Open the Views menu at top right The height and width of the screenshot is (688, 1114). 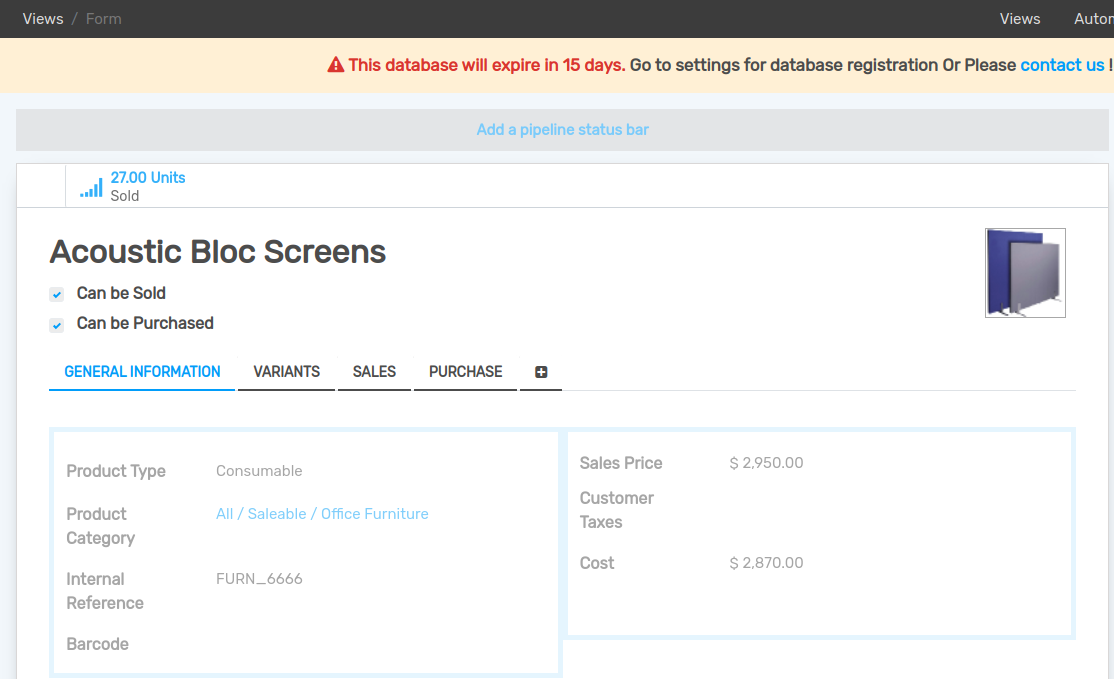(1020, 19)
